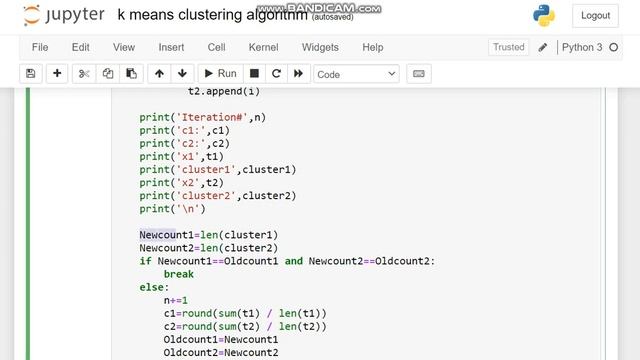The width and height of the screenshot is (640, 360).
Task: Click the c2=round(sum(t2) / len(t2)) line
Action: pos(245,327)
